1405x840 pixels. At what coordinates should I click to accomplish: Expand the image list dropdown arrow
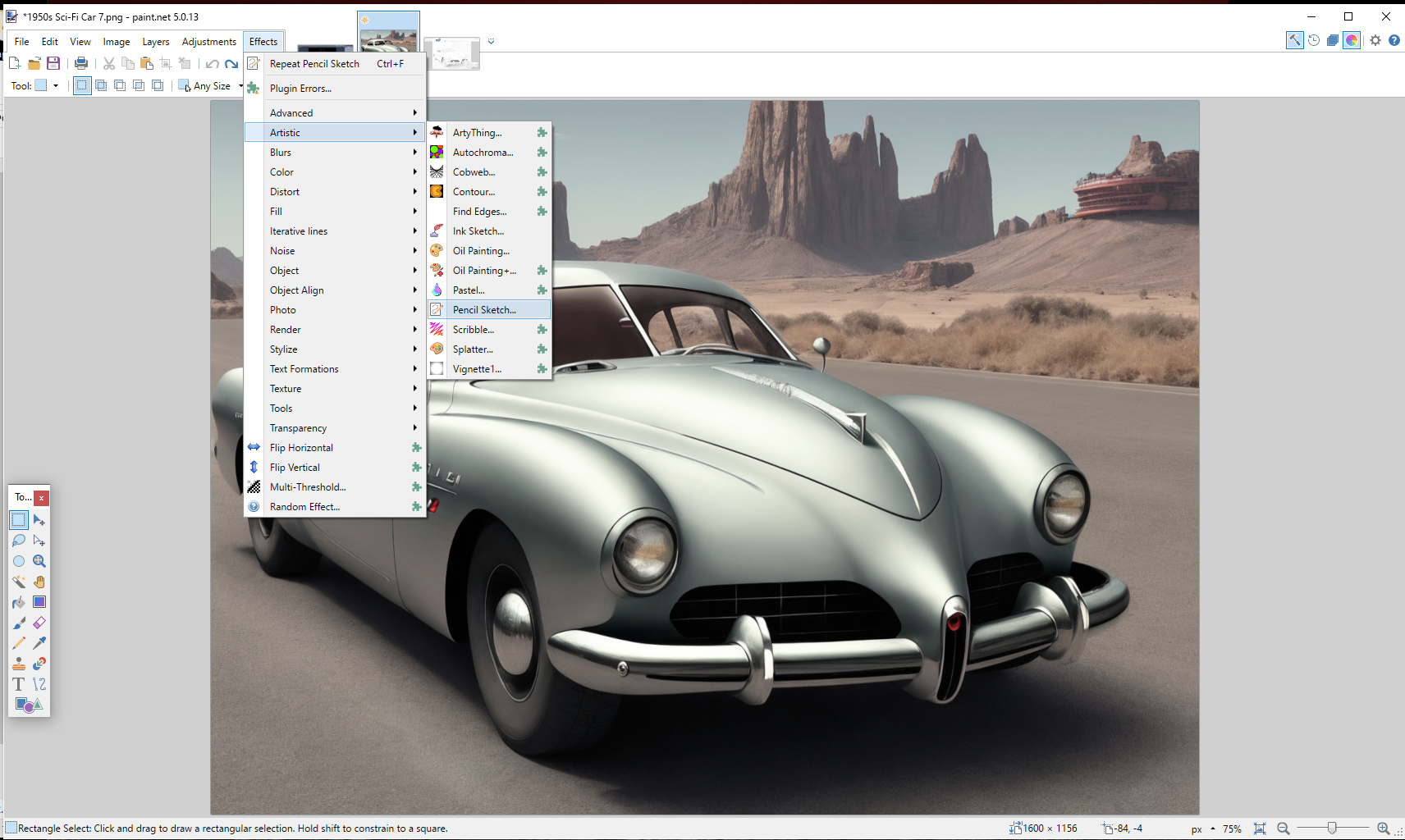tap(491, 41)
